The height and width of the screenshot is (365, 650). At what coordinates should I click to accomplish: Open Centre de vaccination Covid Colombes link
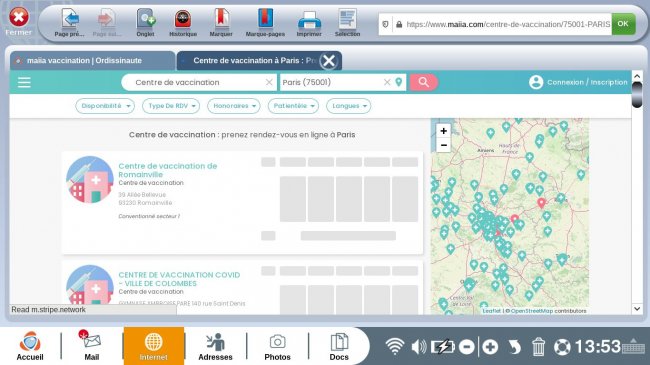pos(179,279)
